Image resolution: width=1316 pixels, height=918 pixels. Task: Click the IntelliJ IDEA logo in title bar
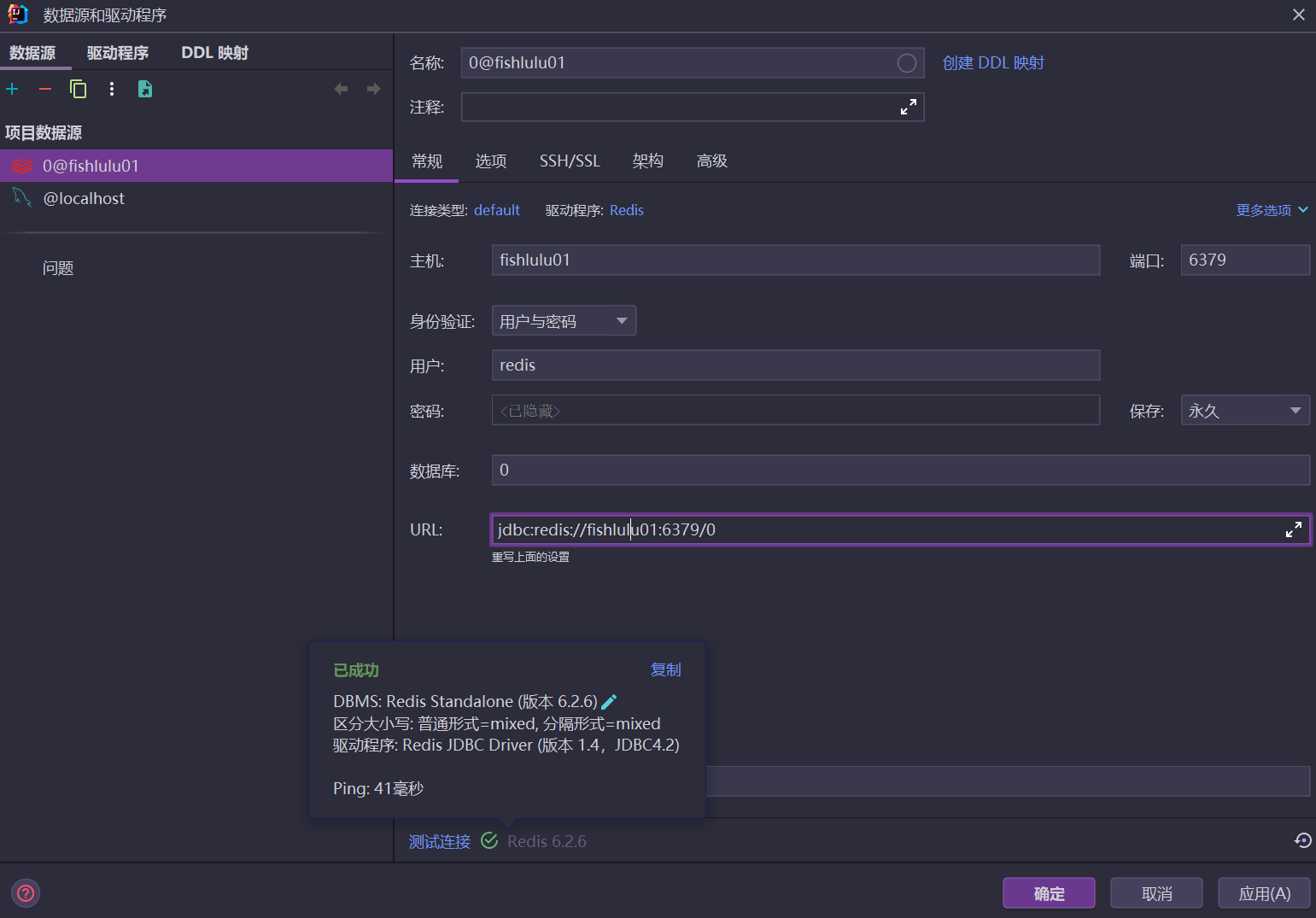coord(18,15)
